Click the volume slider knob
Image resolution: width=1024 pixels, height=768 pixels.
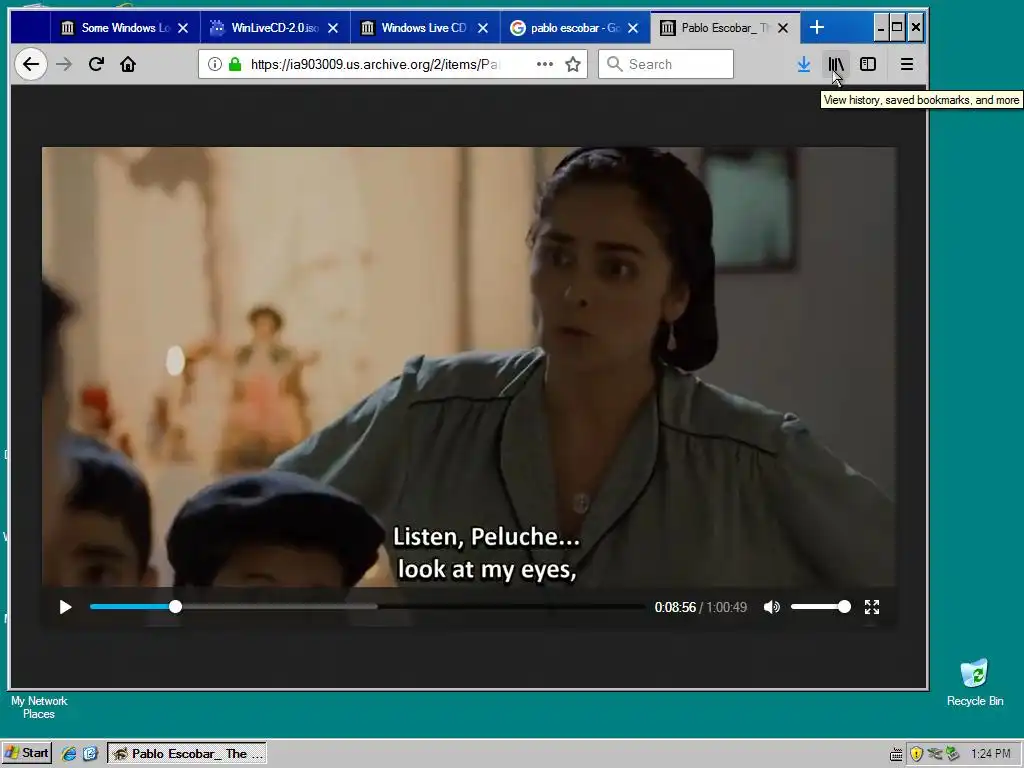click(844, 607)
